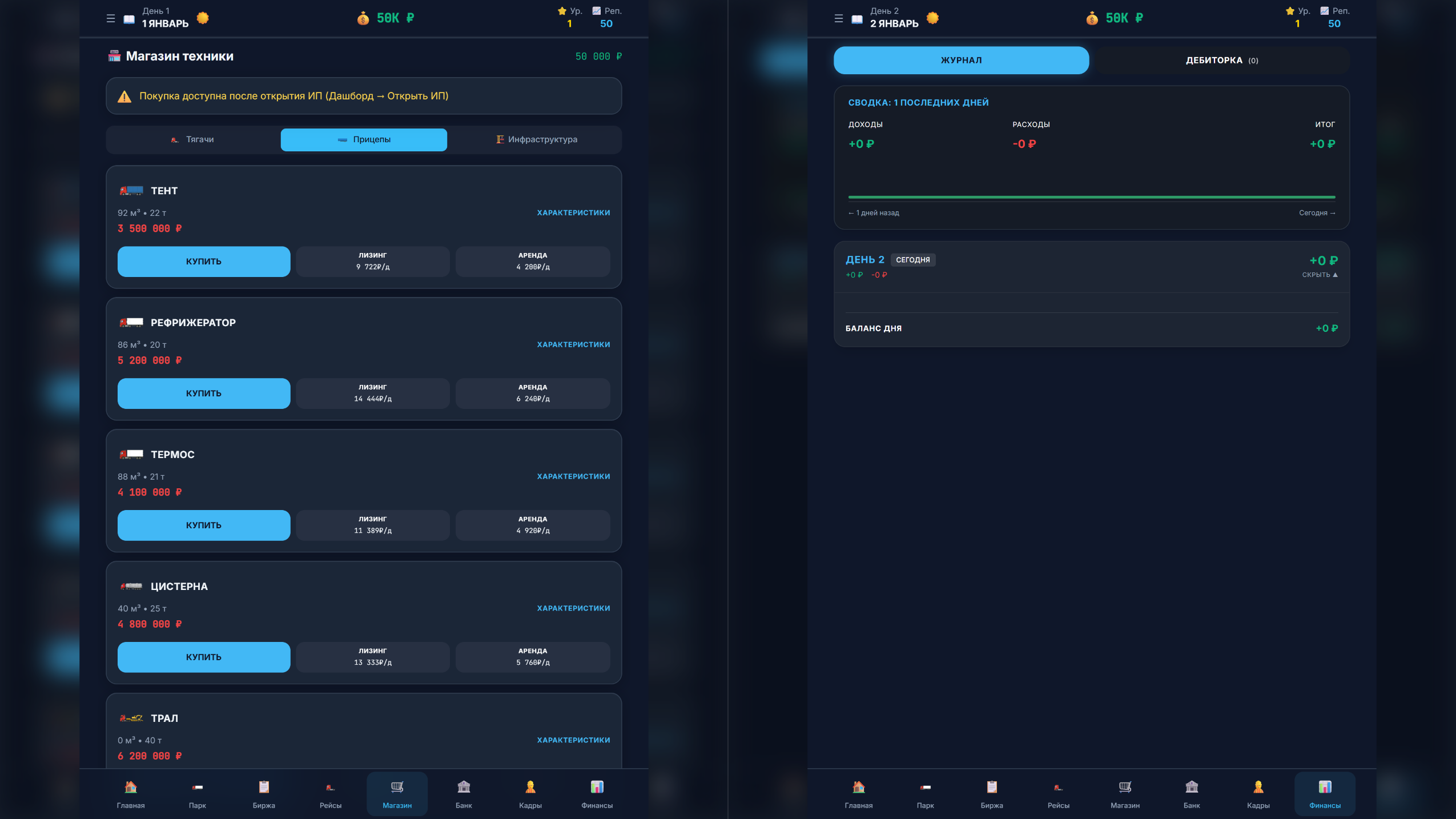Viewport: 1456px width, 819px height.
Task: Collapse Day 2 entry via СКРЫТЬ
Action: 1320,275
